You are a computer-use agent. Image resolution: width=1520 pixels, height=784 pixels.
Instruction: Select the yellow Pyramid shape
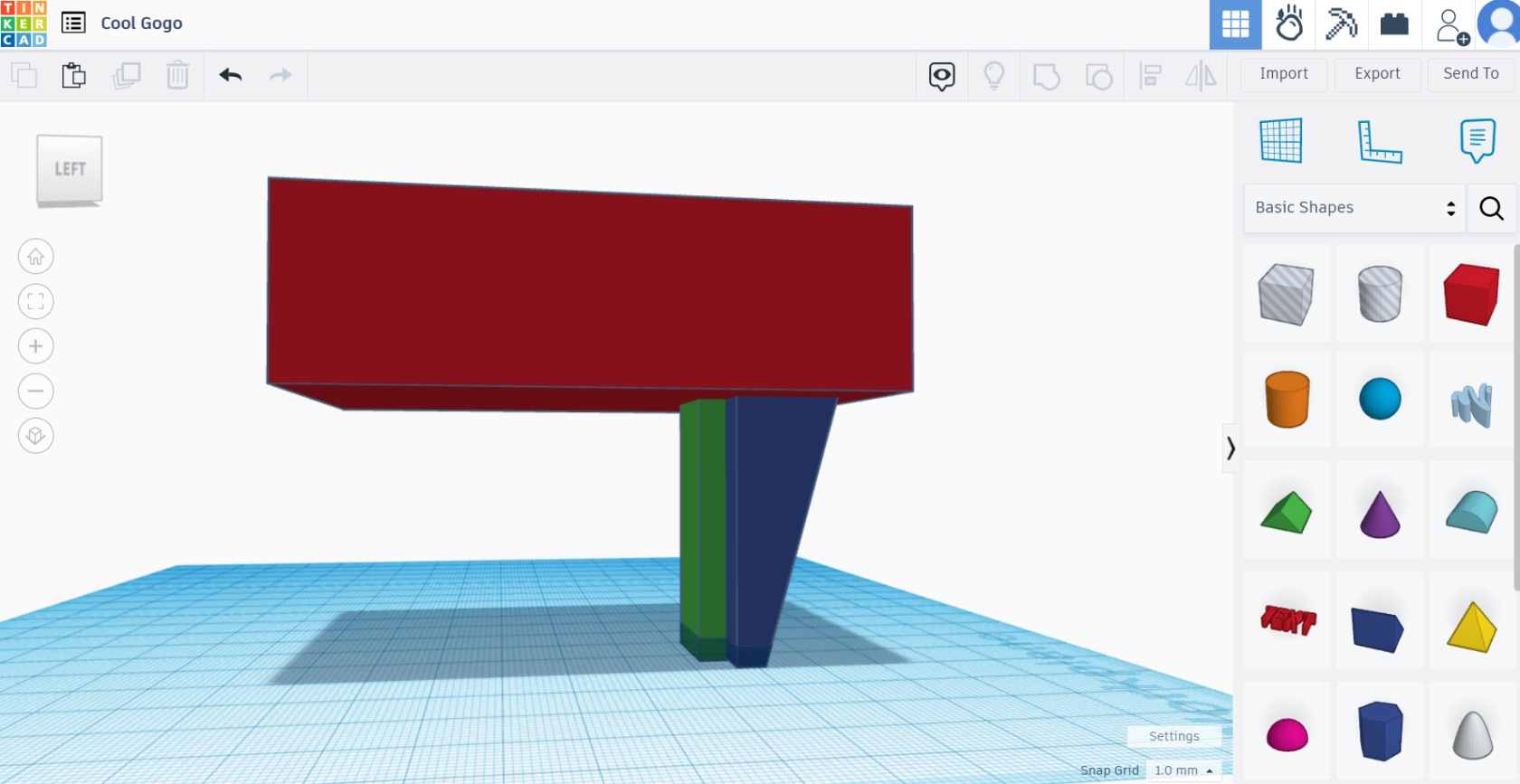coord(1472,627)
